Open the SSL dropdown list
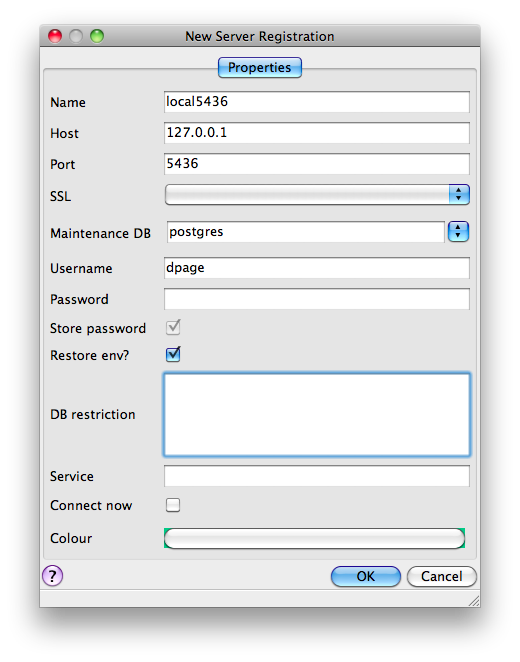Image resolution: width=520 pixels, height=662 pixels. click(x=317, y=195)
